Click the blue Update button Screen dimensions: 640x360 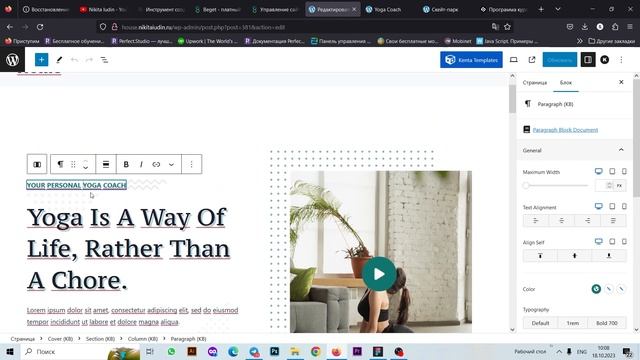tap(560, 60)
